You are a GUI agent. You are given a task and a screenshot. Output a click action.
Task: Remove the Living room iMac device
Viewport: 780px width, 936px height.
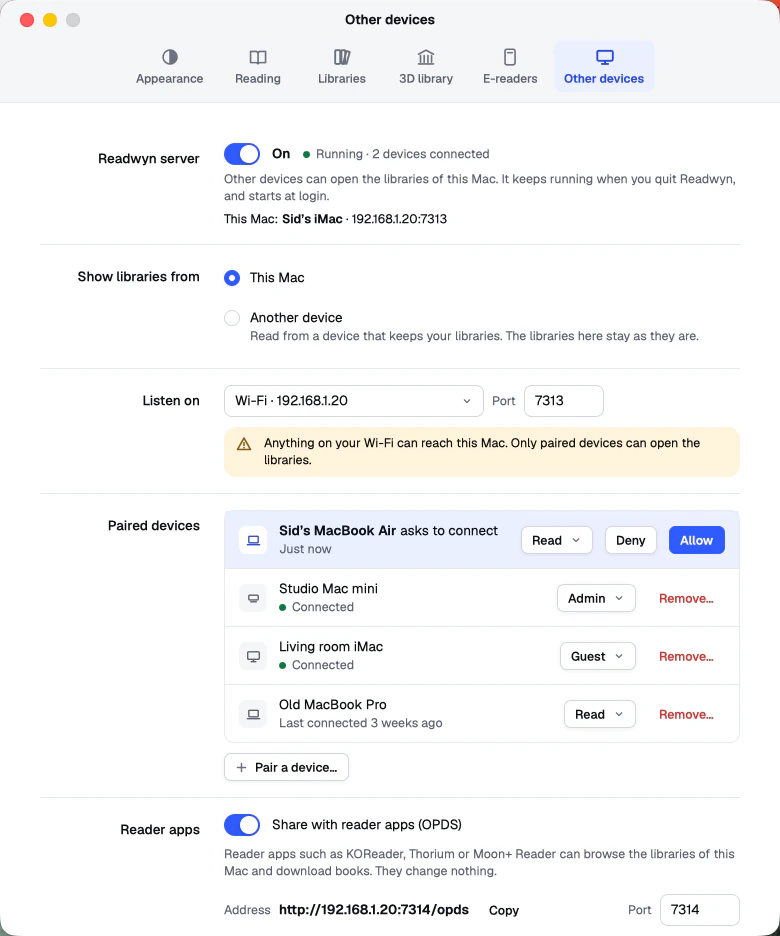(686, 657)
